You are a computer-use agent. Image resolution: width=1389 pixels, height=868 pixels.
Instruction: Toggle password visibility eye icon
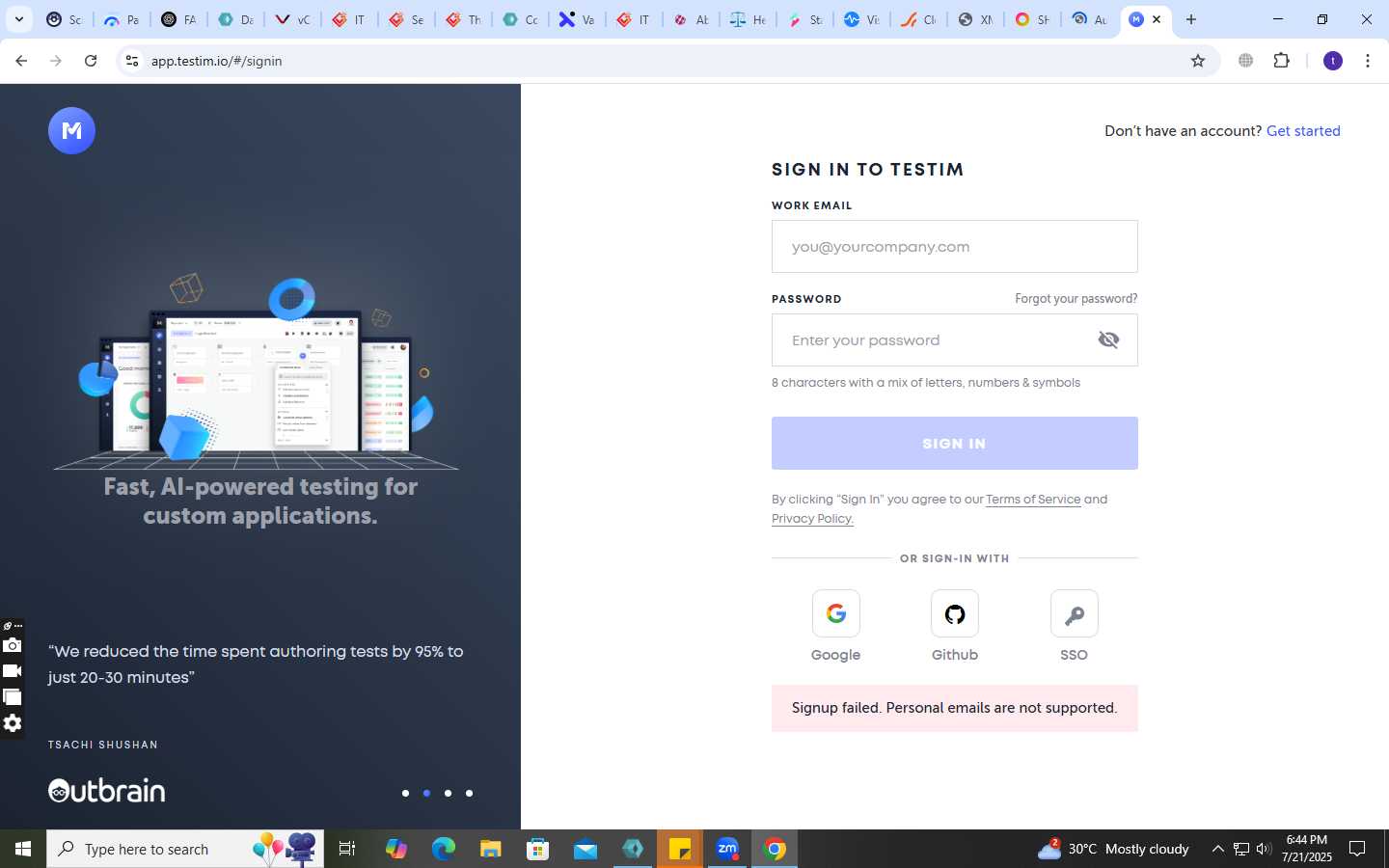click(x=1108, y=339)
